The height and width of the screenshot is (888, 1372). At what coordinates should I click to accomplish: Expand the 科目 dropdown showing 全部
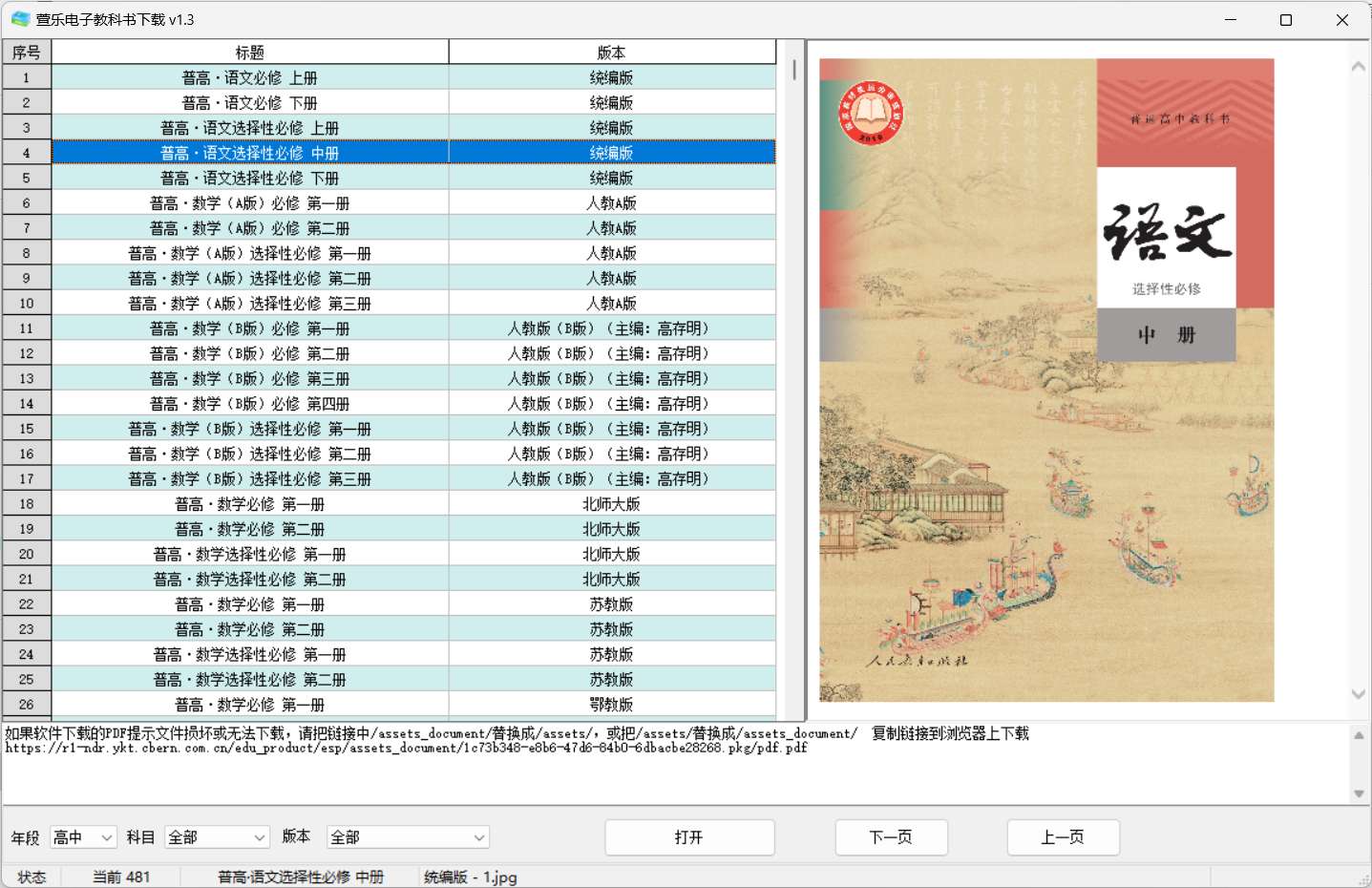(217, 837)
